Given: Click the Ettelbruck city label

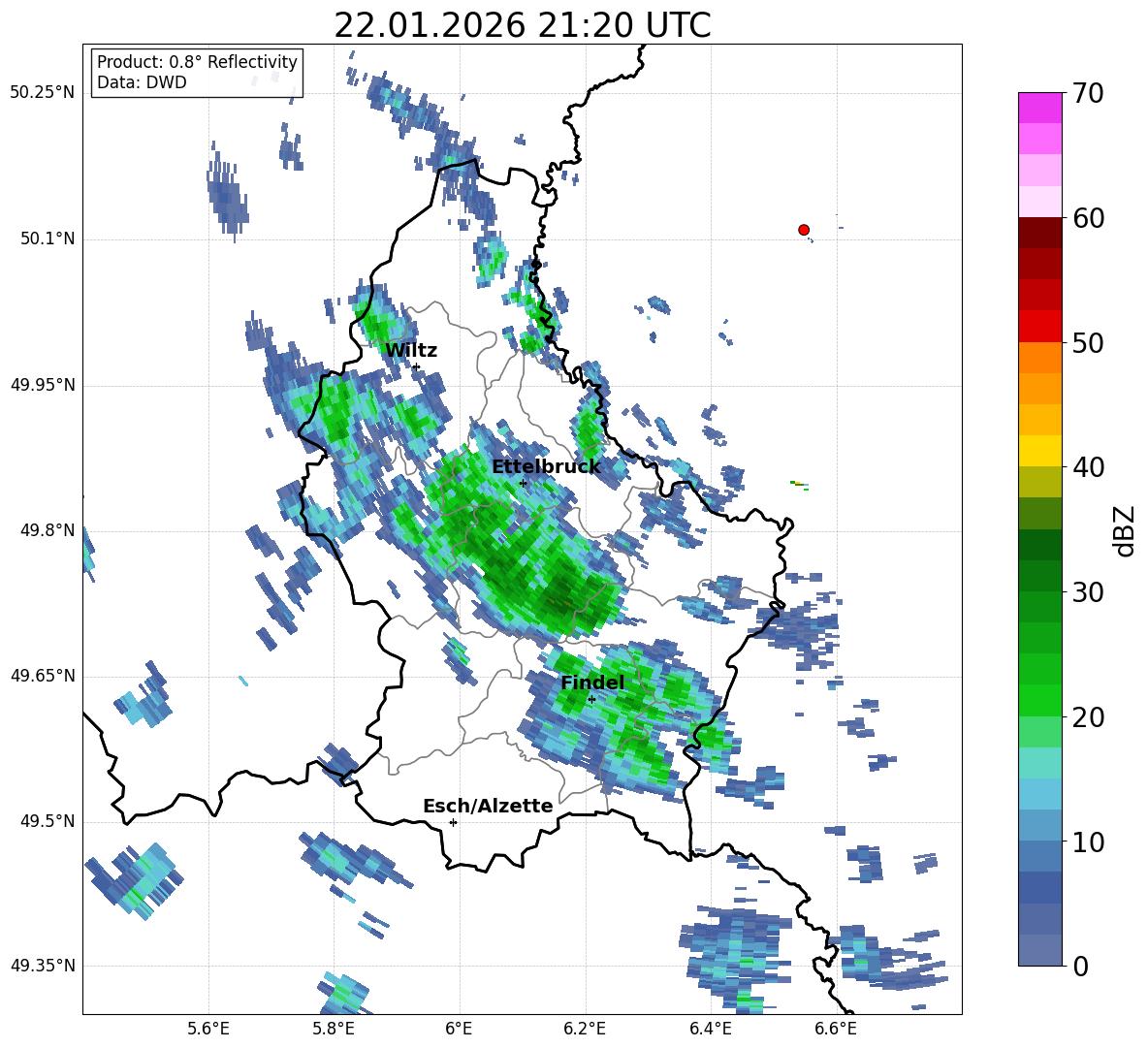Looking at the screenshot, I should [x=546, y=467].
